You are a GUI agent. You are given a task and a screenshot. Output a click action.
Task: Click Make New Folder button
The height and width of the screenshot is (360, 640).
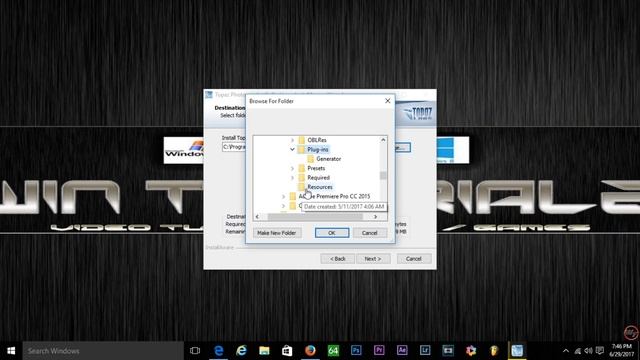click(277, 233)
